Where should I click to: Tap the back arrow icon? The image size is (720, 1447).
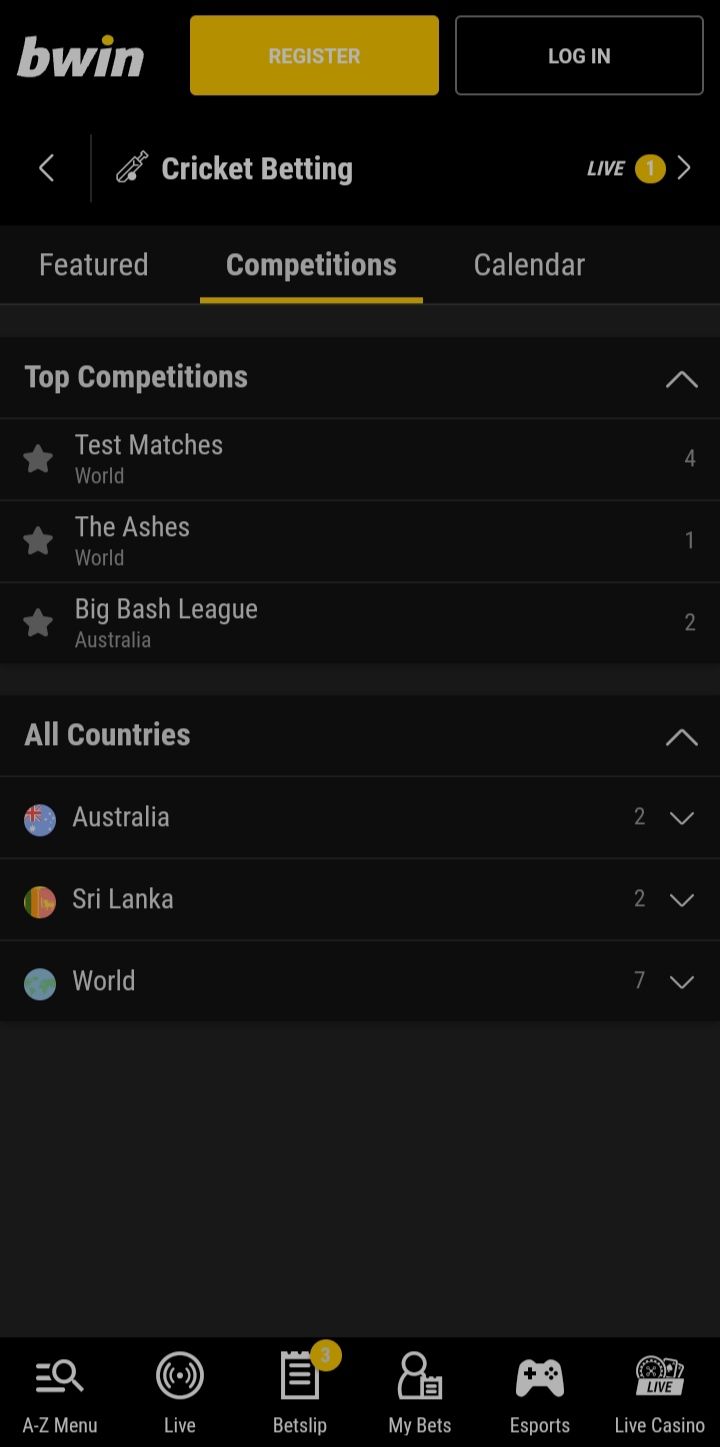pos(46,168)
